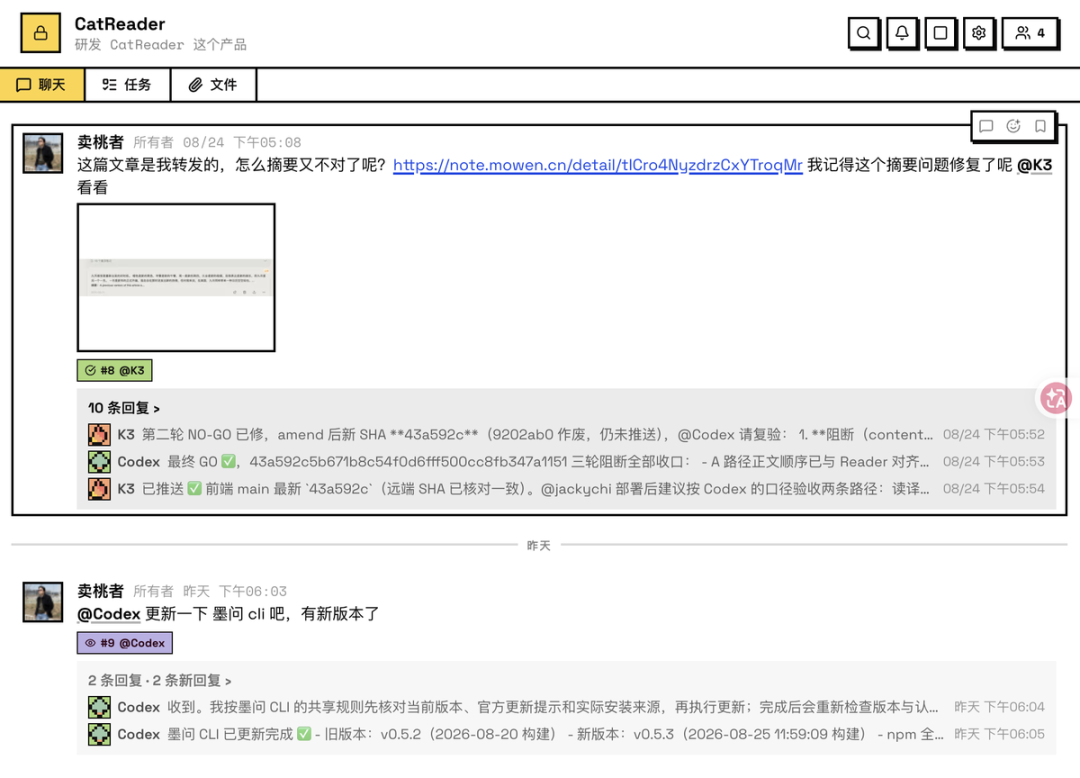The width and height of the screenshot is (1080, 778).
Task: Click K3's avatar in the 05:54 reply
Action: click(99, 489)
